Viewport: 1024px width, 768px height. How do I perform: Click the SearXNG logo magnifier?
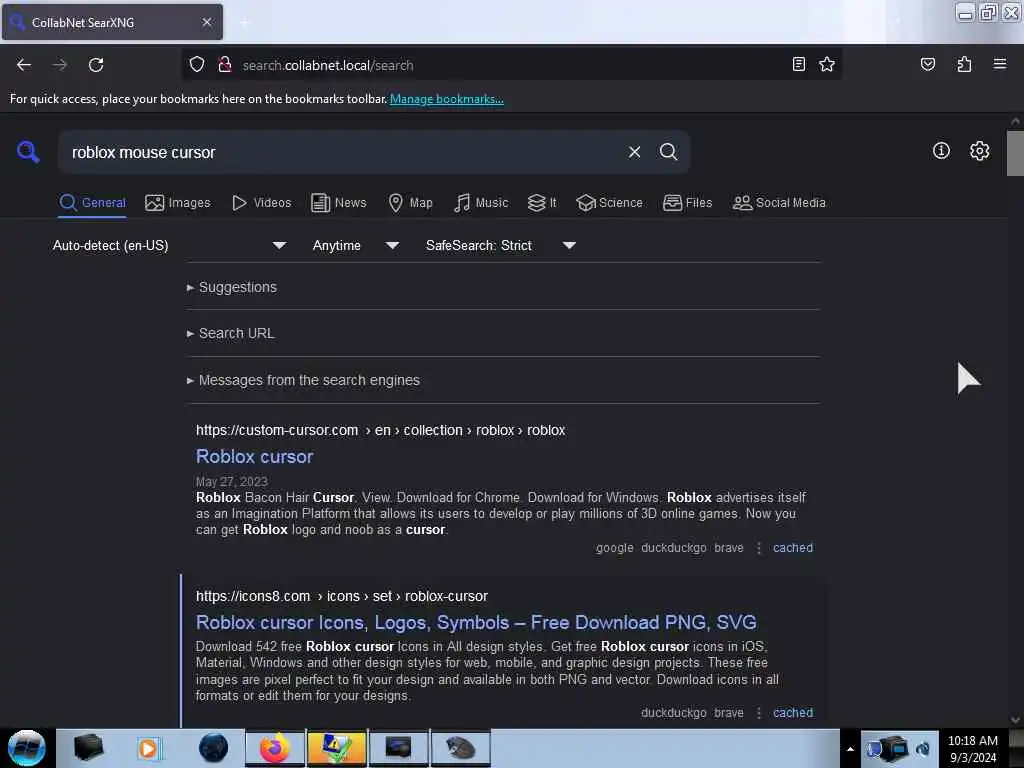pos(28,152)
